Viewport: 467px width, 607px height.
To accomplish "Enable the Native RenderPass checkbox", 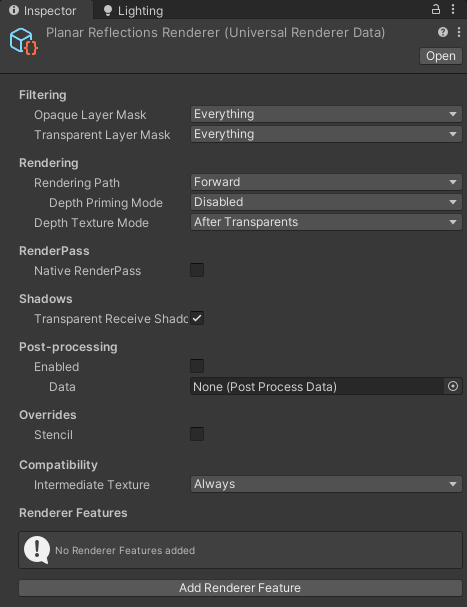I will point(197,270).
